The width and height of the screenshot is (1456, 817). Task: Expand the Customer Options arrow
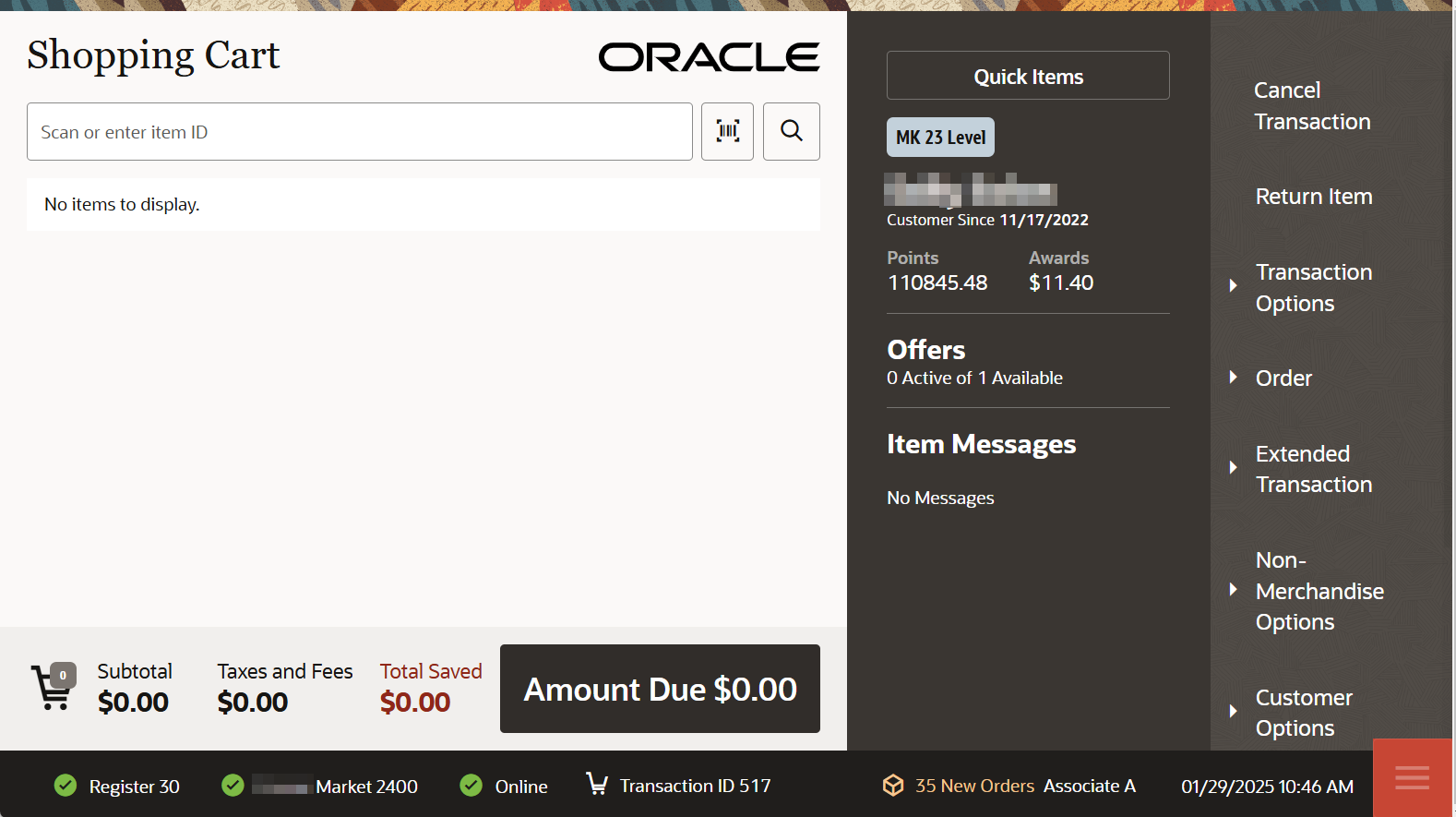click(x=1233, y=711)
